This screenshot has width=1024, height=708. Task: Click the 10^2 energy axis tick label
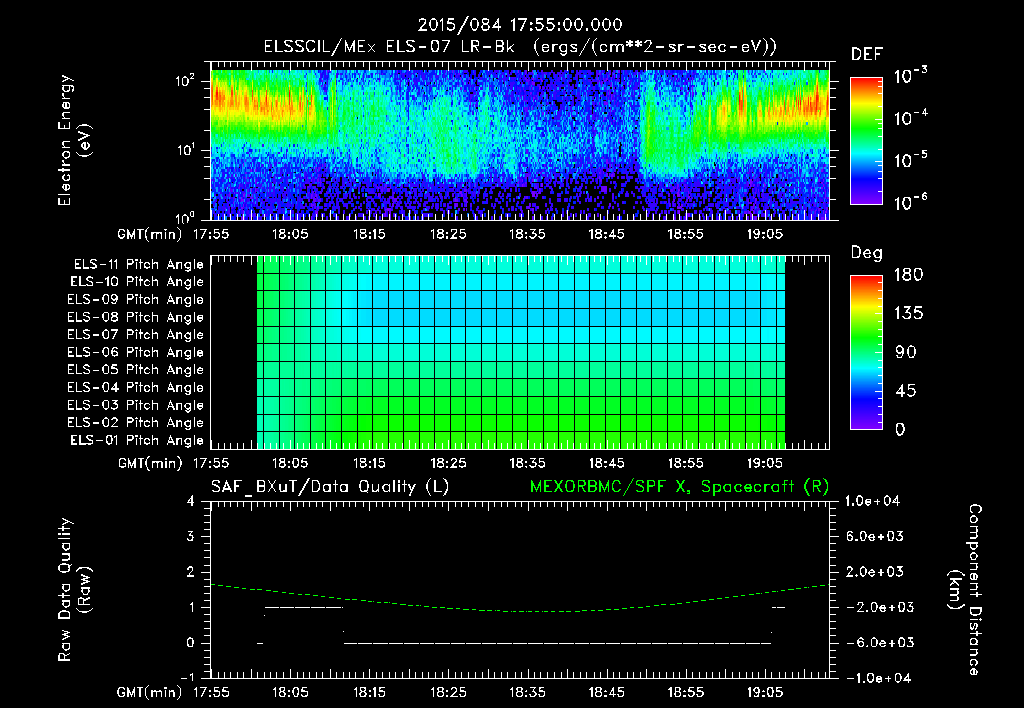[x=185, y=81]
